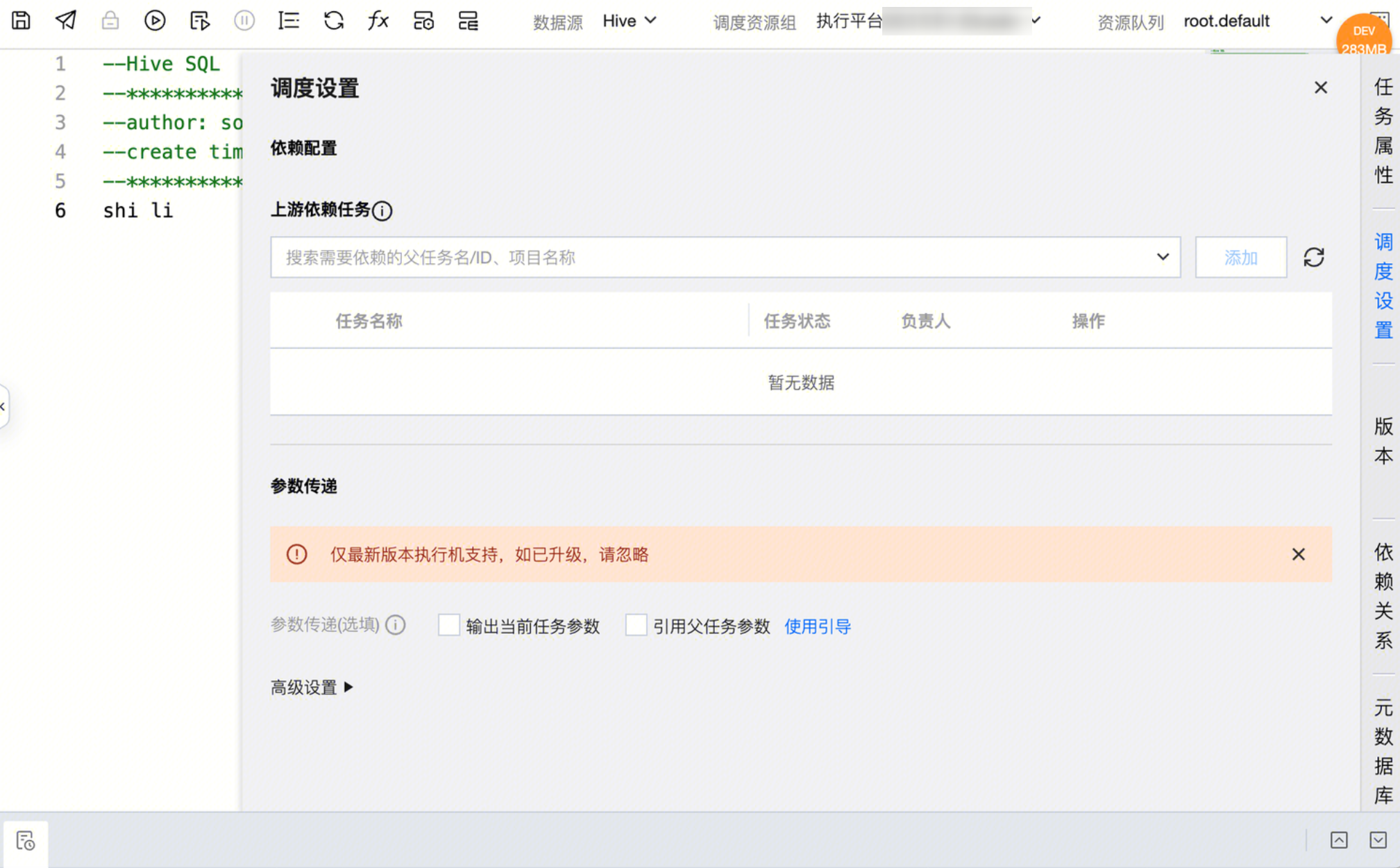Click the fx function icon
Image resolution: width=1400 pixels, height=868 pixels.
(x=378, y=21)
